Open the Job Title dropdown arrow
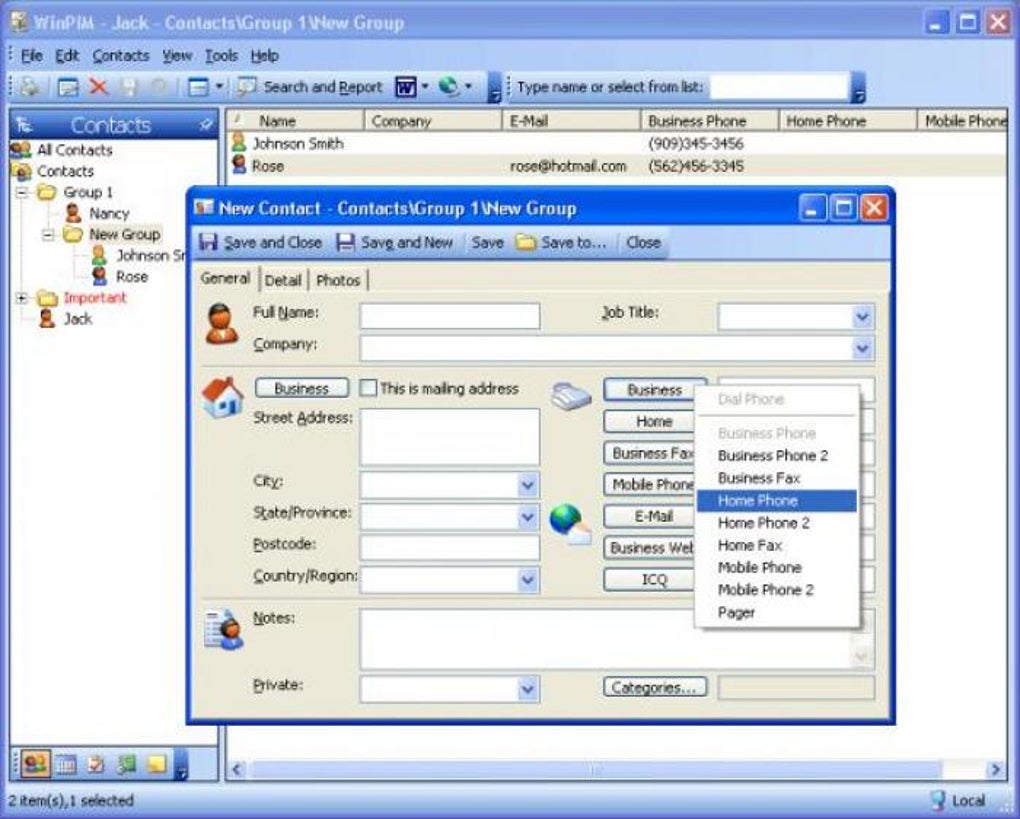This screenshot has width=1020, height=819. tap(859, 316)
